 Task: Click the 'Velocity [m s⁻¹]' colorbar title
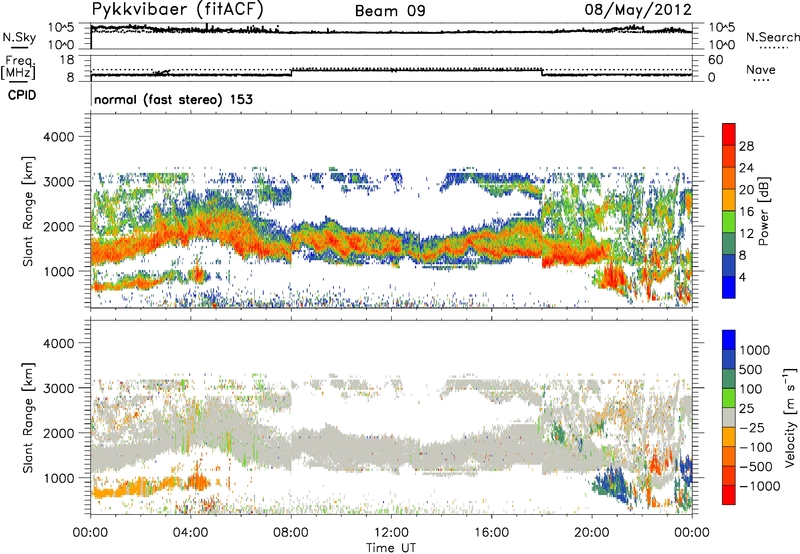[x=790, y=417]
